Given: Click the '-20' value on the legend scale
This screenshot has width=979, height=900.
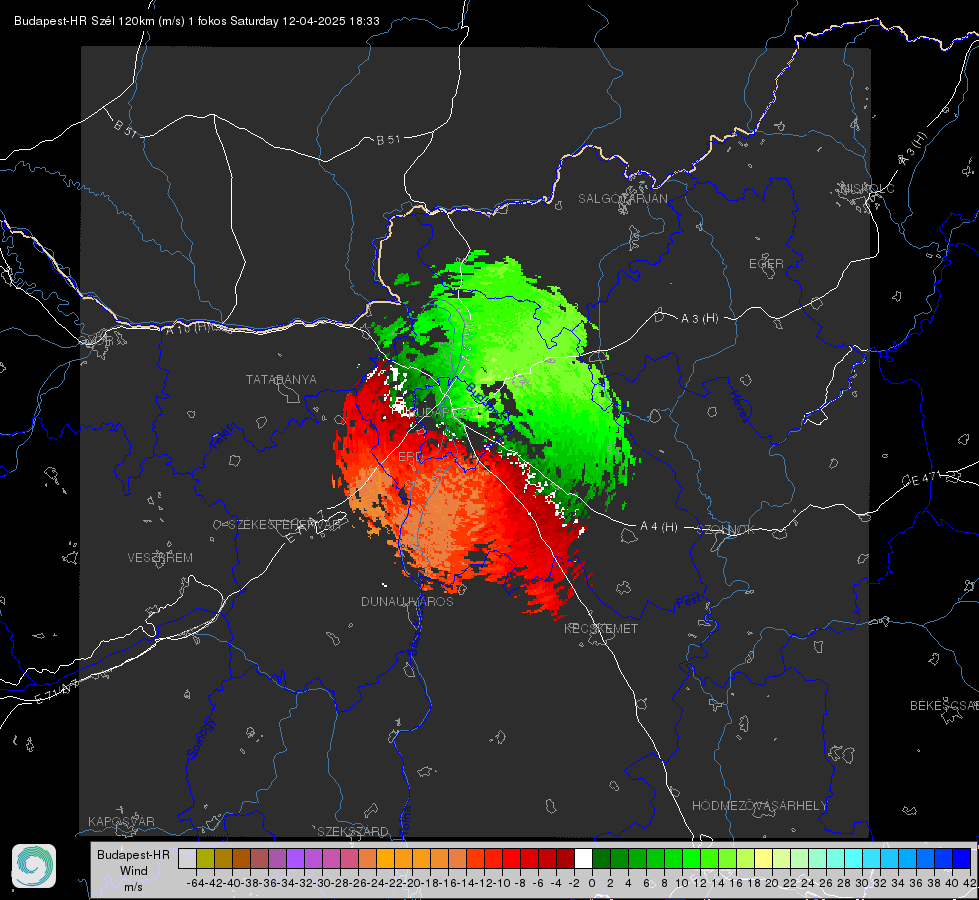Looking at the screenshot, I should [x=412, y=883].
